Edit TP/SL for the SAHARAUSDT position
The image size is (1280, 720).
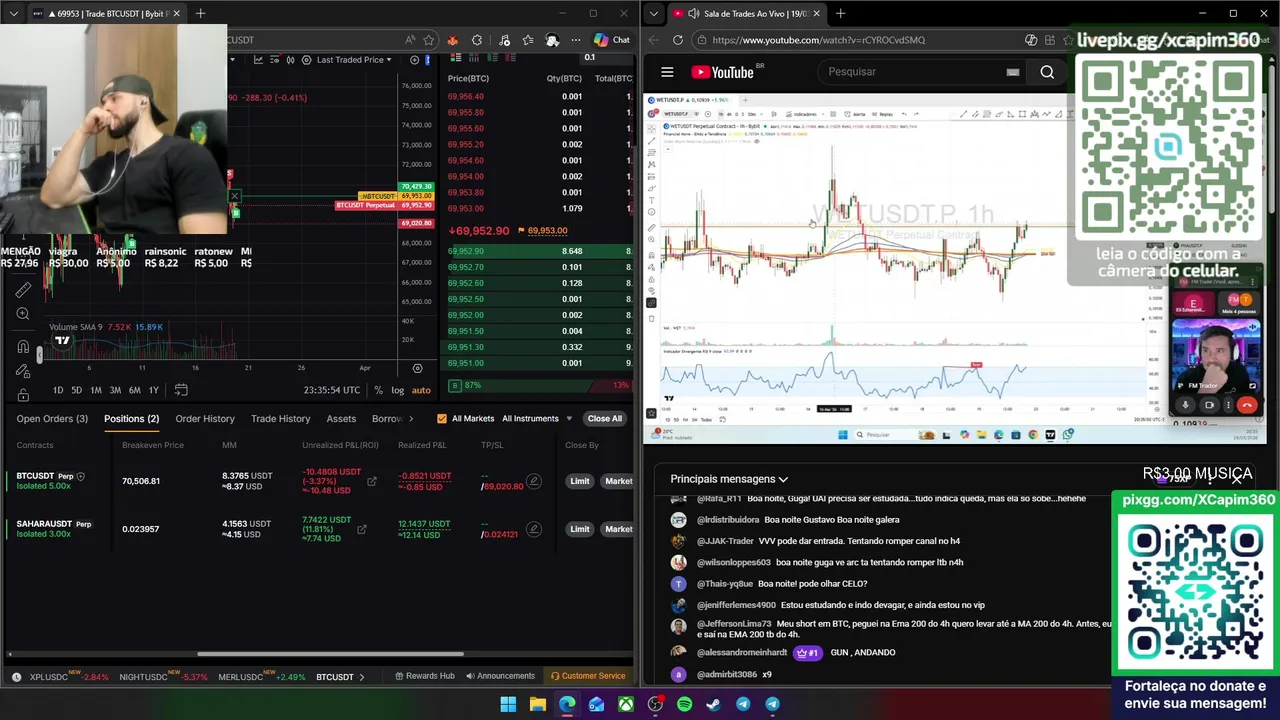tap(534, 529)
